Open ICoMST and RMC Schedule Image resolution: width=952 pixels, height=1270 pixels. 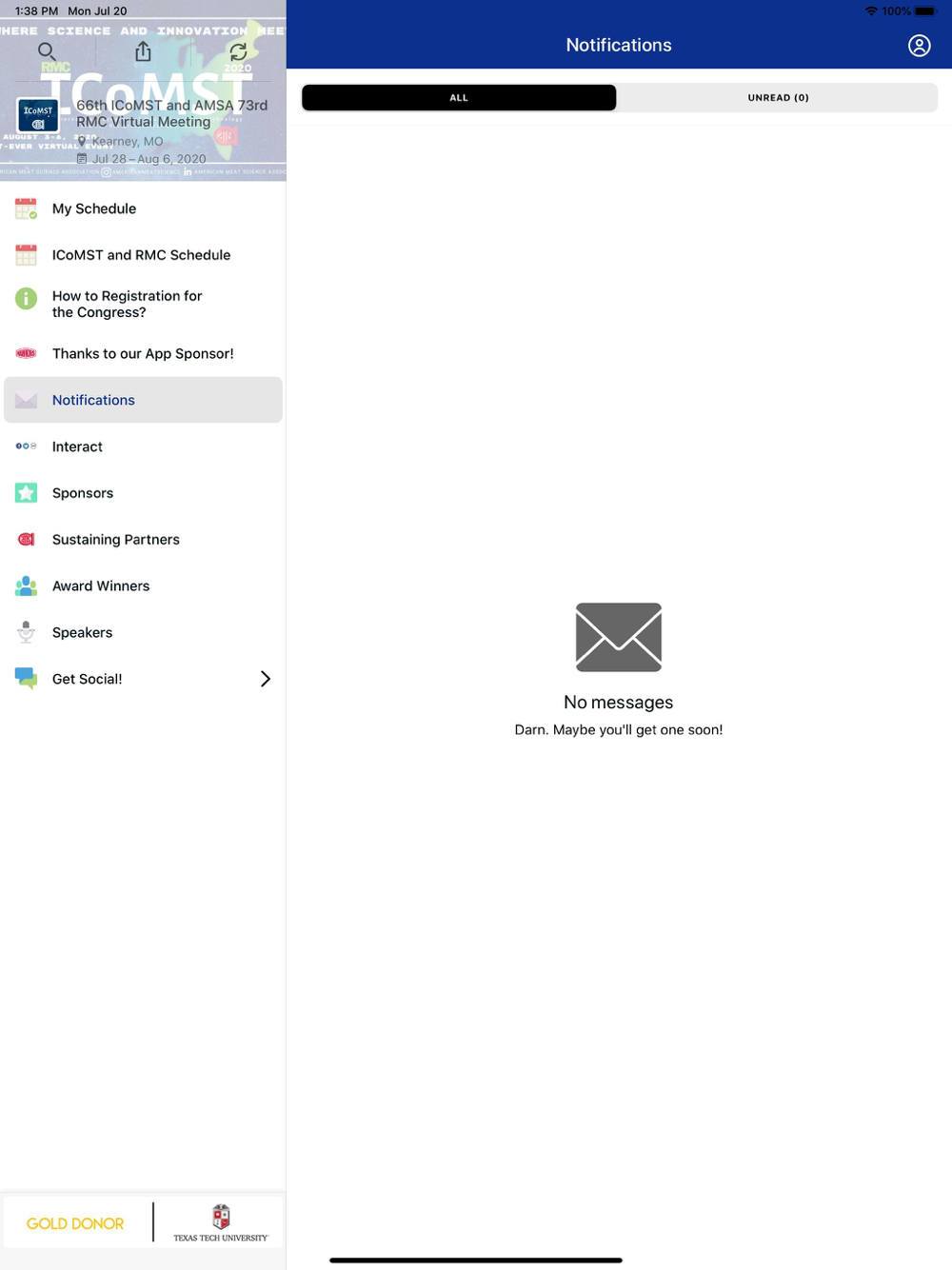[x=143, y=255]
